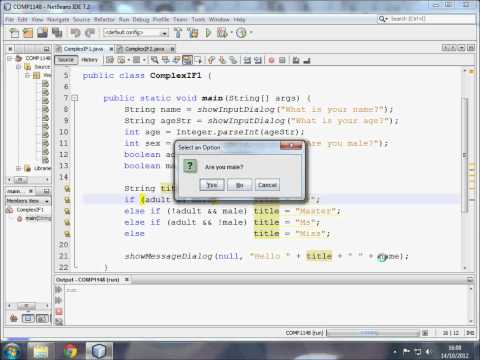
Task: Click the hint bulb on line 15
Action: [x=67, y=189]
